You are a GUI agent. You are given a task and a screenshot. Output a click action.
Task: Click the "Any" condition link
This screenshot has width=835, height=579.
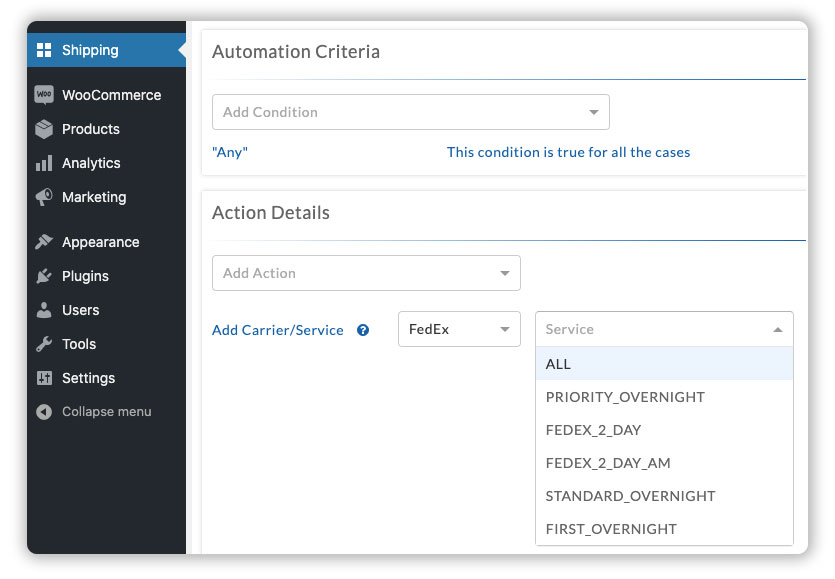pyautogui.click(x=230, y=152)
